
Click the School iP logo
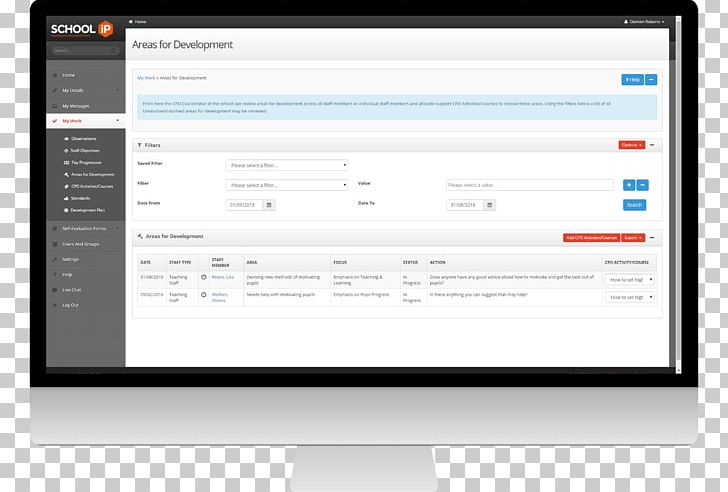point(84,29)
